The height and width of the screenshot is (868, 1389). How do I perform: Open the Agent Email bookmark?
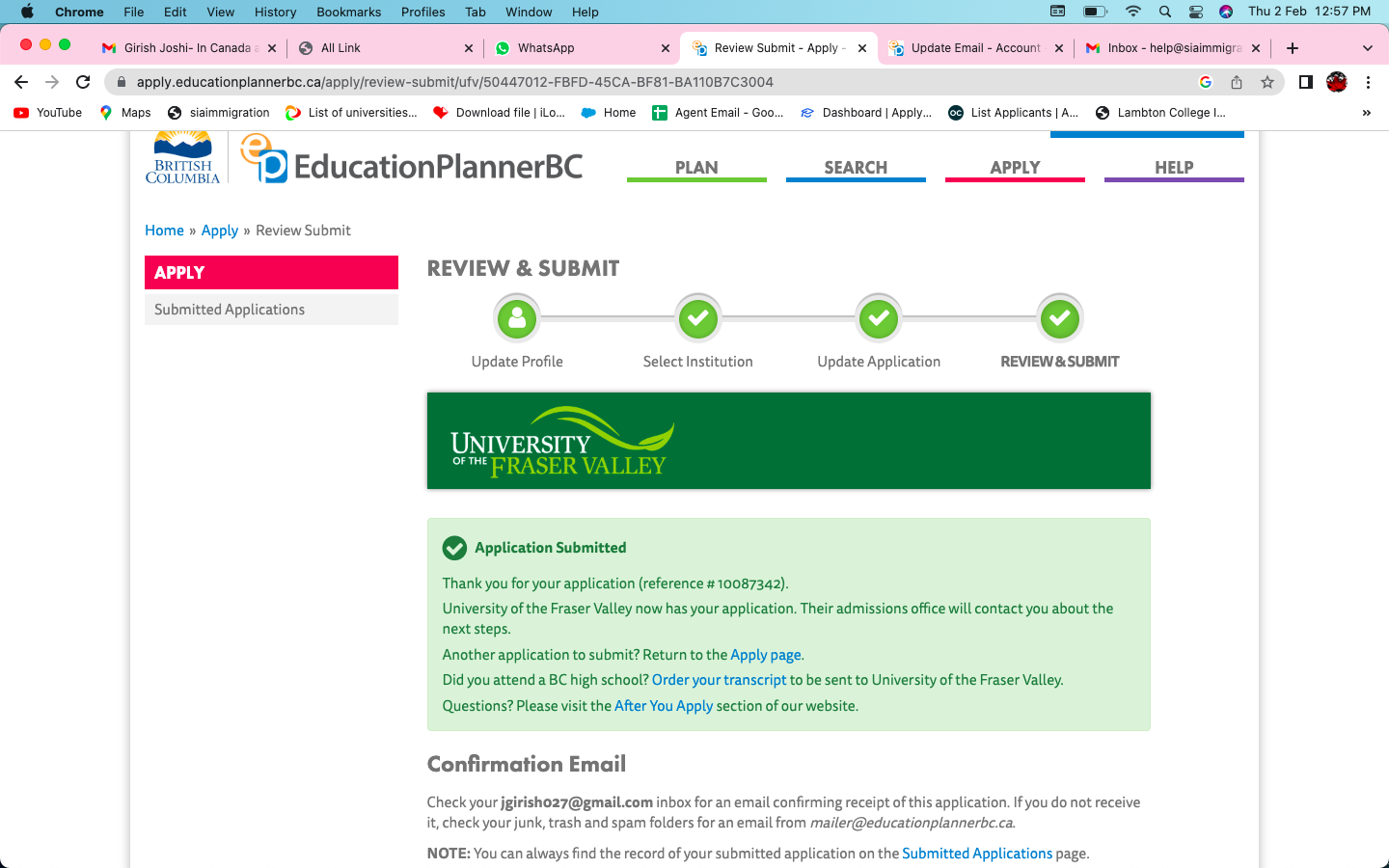(719, 113)
